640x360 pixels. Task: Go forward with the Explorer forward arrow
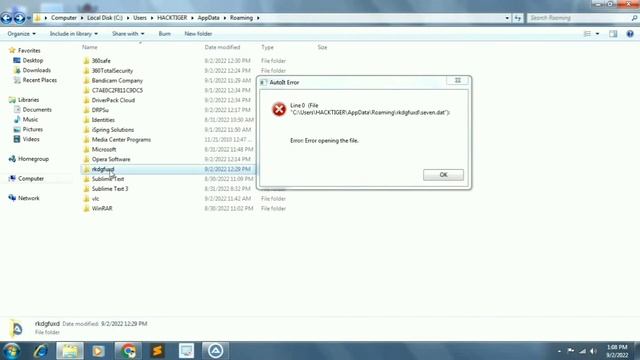click(19, 18)
